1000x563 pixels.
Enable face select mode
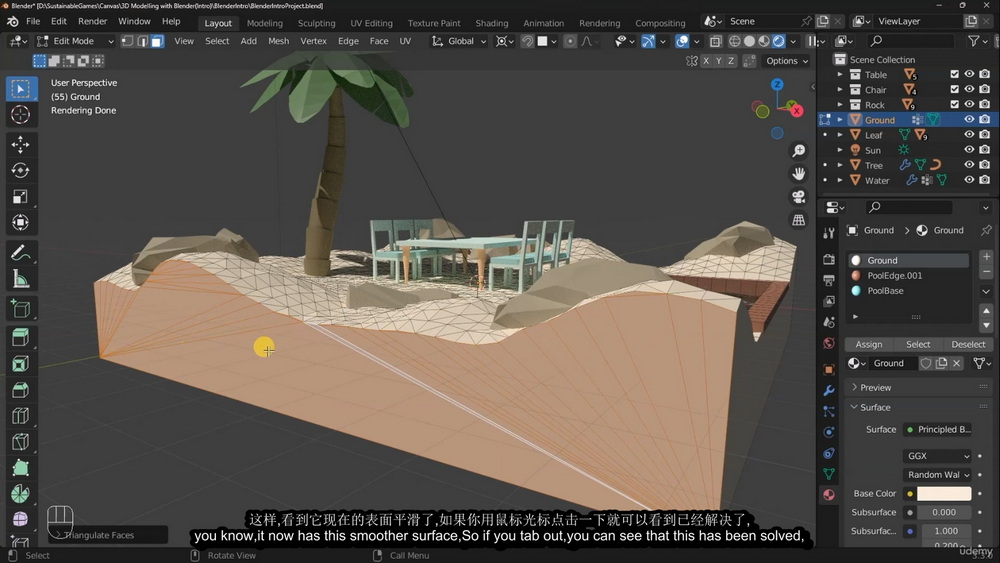click(158, 41)
